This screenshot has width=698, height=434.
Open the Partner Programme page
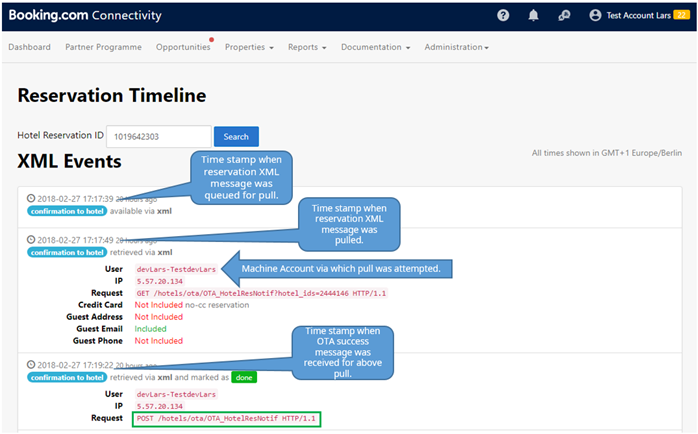103,47
